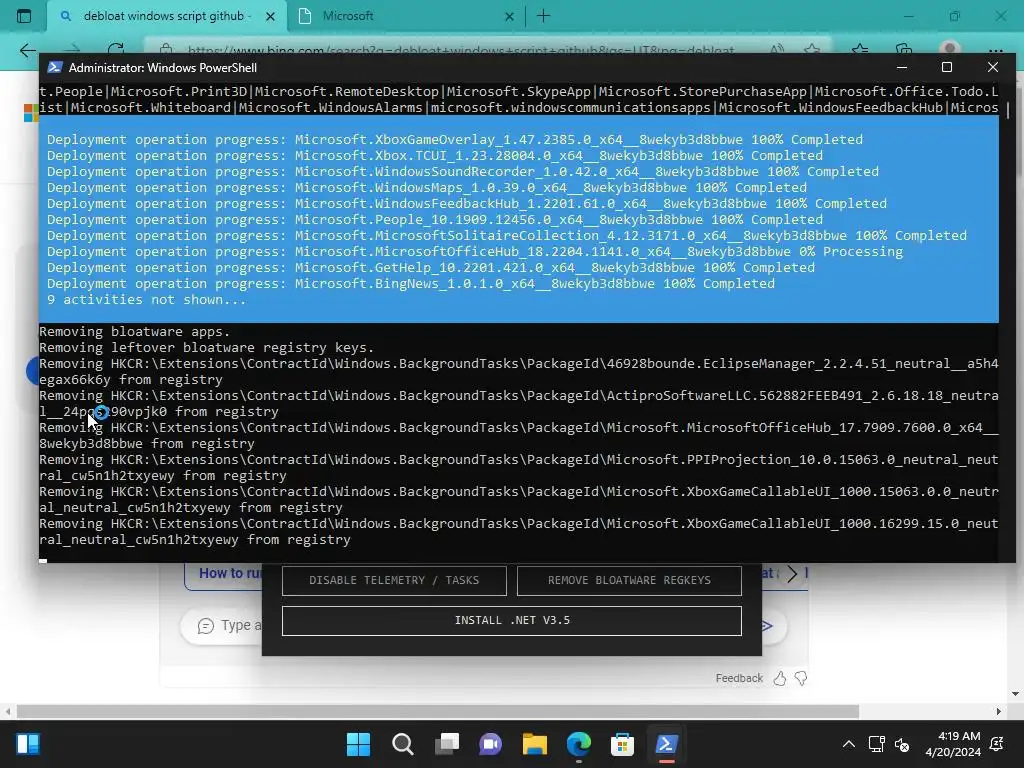Screen dimensions: 1024x768
Task: Open the notifications bell icon
Action: pyautogui.click(x=997, y=744)
